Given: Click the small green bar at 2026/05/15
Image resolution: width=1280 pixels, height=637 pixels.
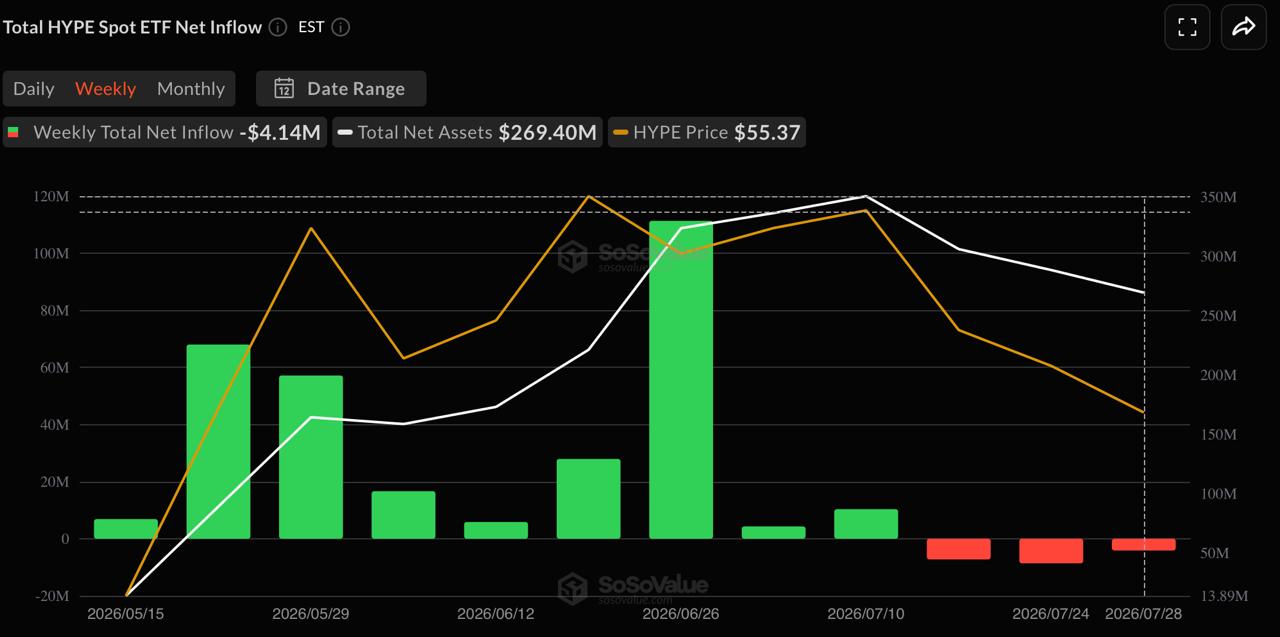Looking at the screenshot, I should pyautogui.click(x=126, y=529).
